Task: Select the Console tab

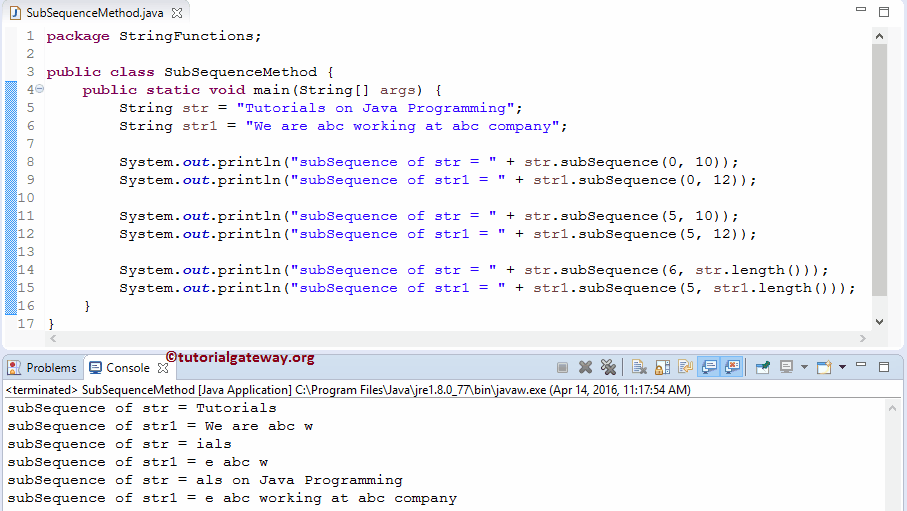Action: 120,368
